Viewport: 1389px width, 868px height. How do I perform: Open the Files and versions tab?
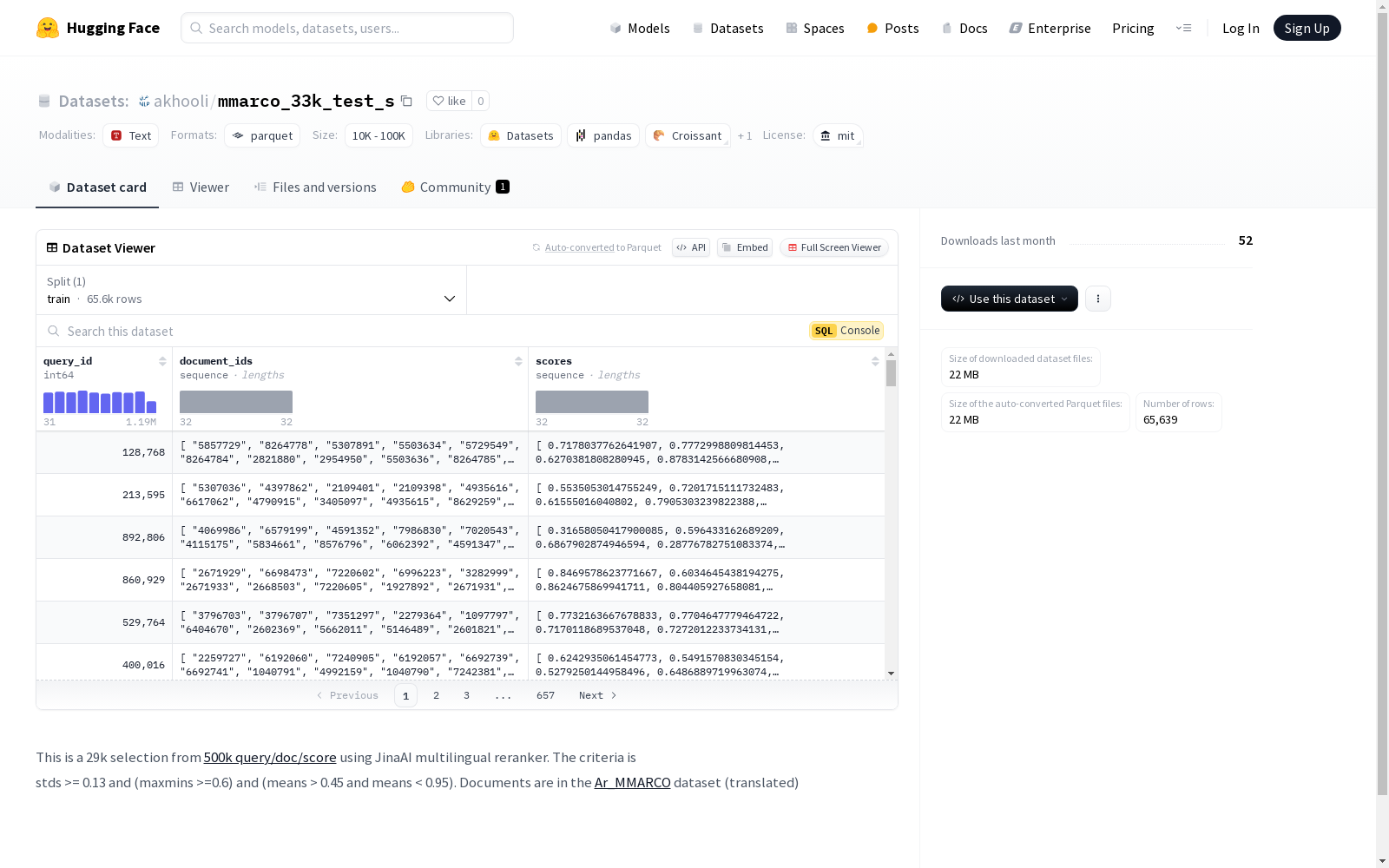coord(315,187)
